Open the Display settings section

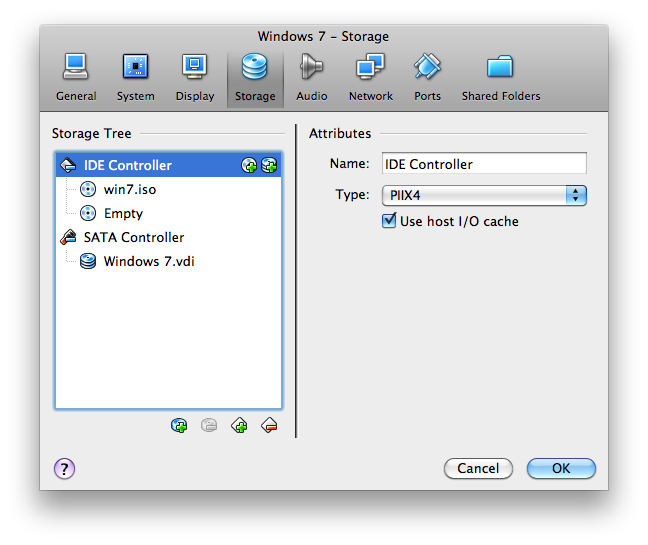195,78
